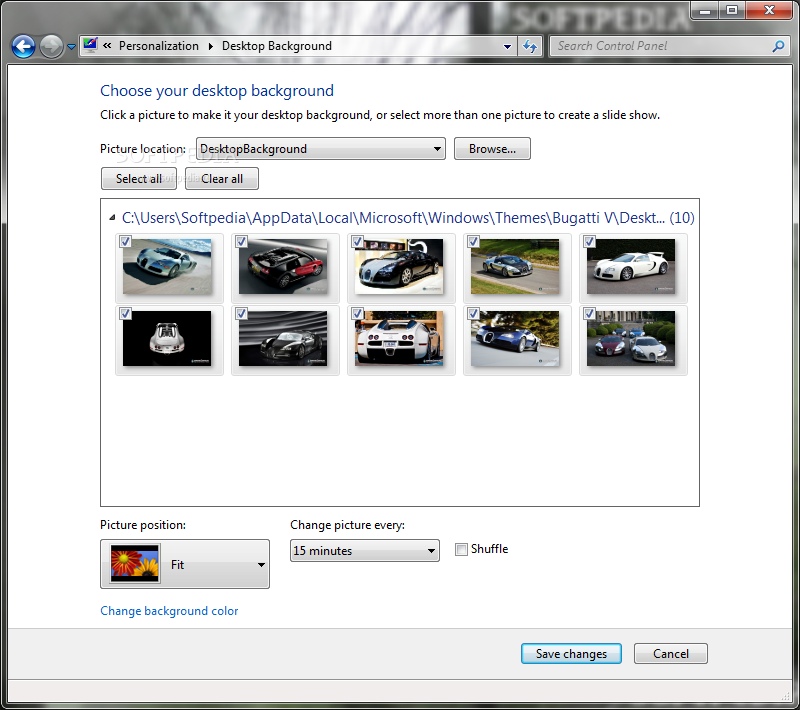Select the showroom black Bugatti thumbnail
800x710 pixels.
(x=399, y=266)
